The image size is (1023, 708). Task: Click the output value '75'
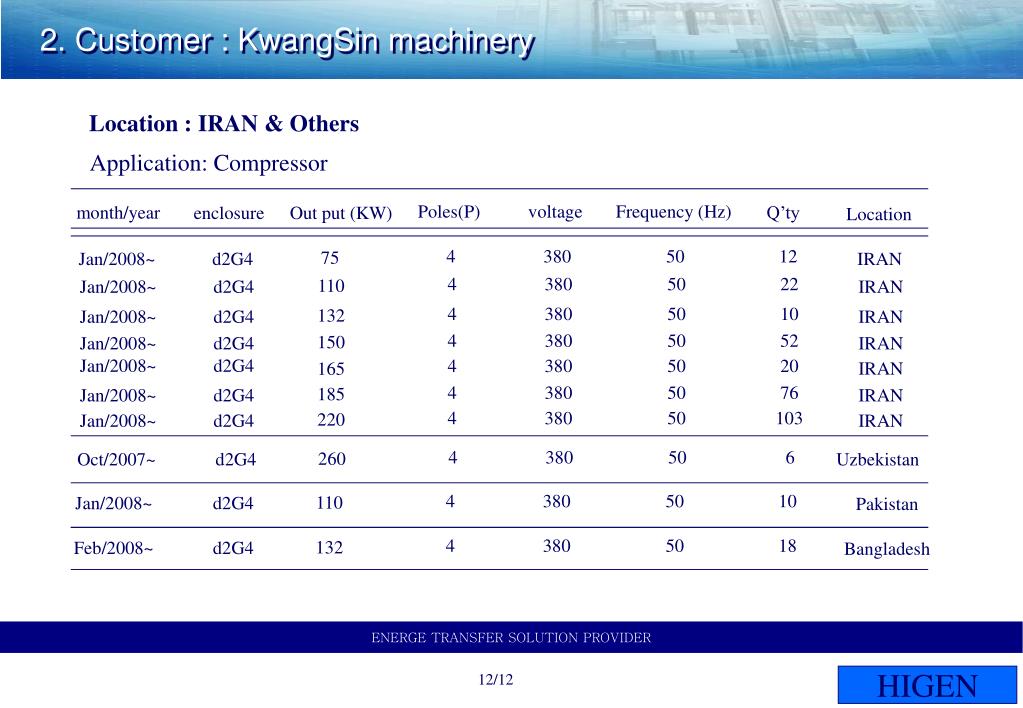329,258
